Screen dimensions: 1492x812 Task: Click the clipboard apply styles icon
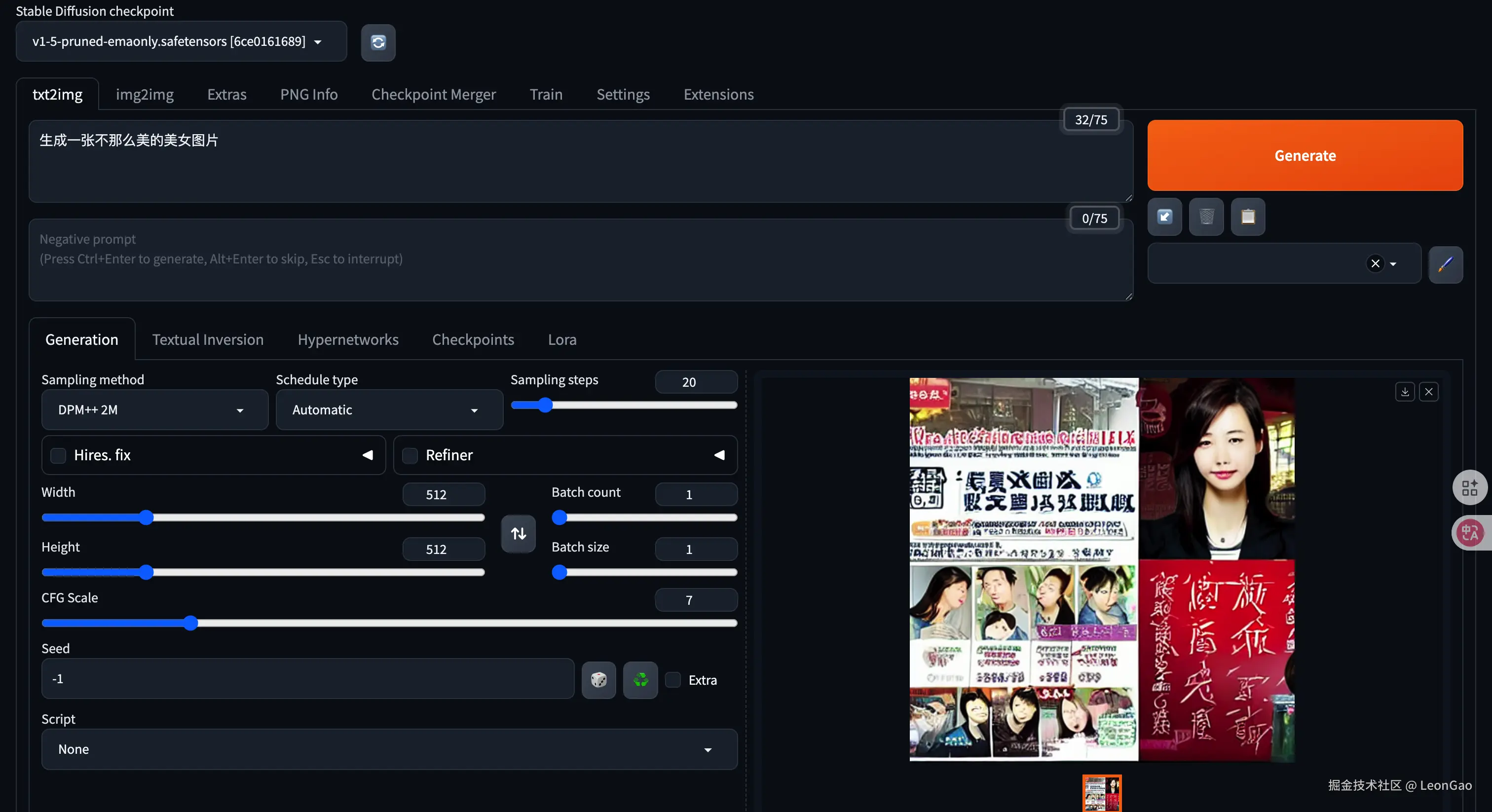pos(1248,217)
